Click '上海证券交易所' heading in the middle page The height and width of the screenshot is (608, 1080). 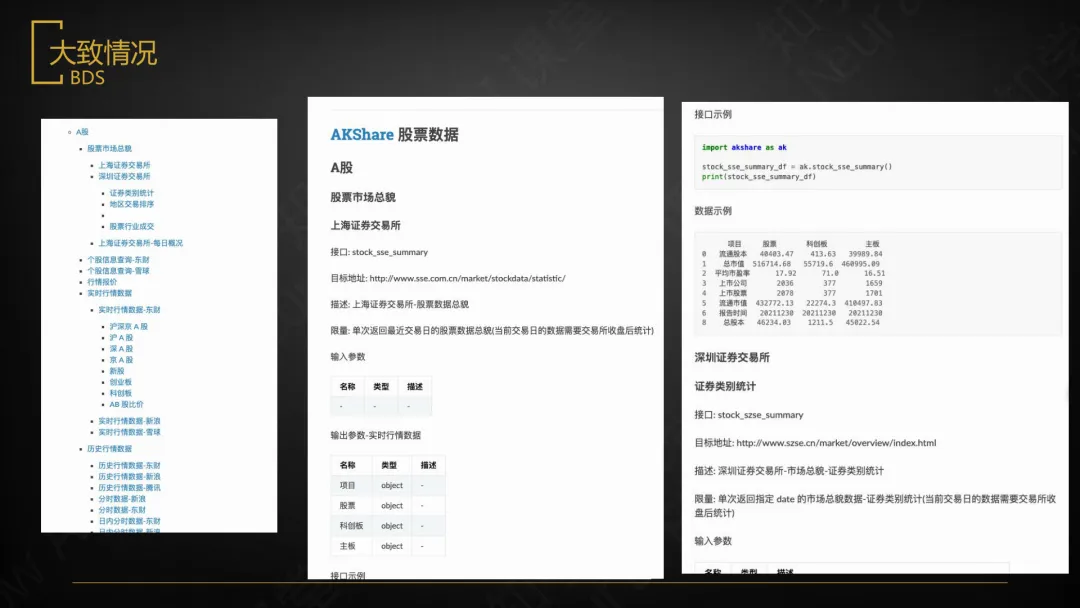[x=365, y=226]
